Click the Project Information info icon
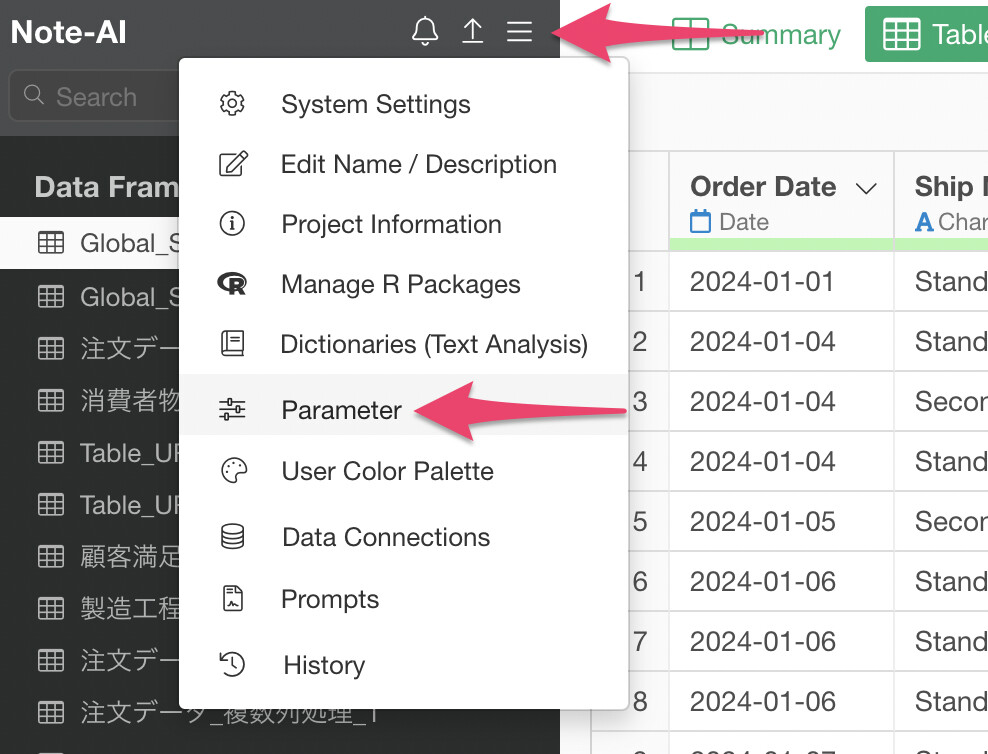The height and width of the screenshot is (754, 988). (232, 224)
